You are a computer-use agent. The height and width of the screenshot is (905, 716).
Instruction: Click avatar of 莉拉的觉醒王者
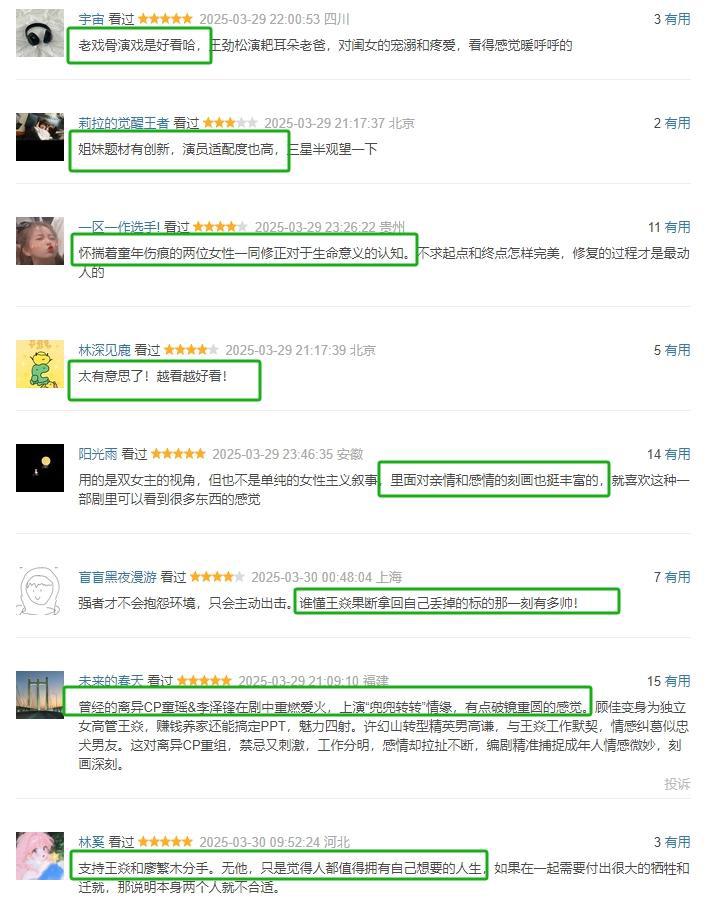coord(40,137)
